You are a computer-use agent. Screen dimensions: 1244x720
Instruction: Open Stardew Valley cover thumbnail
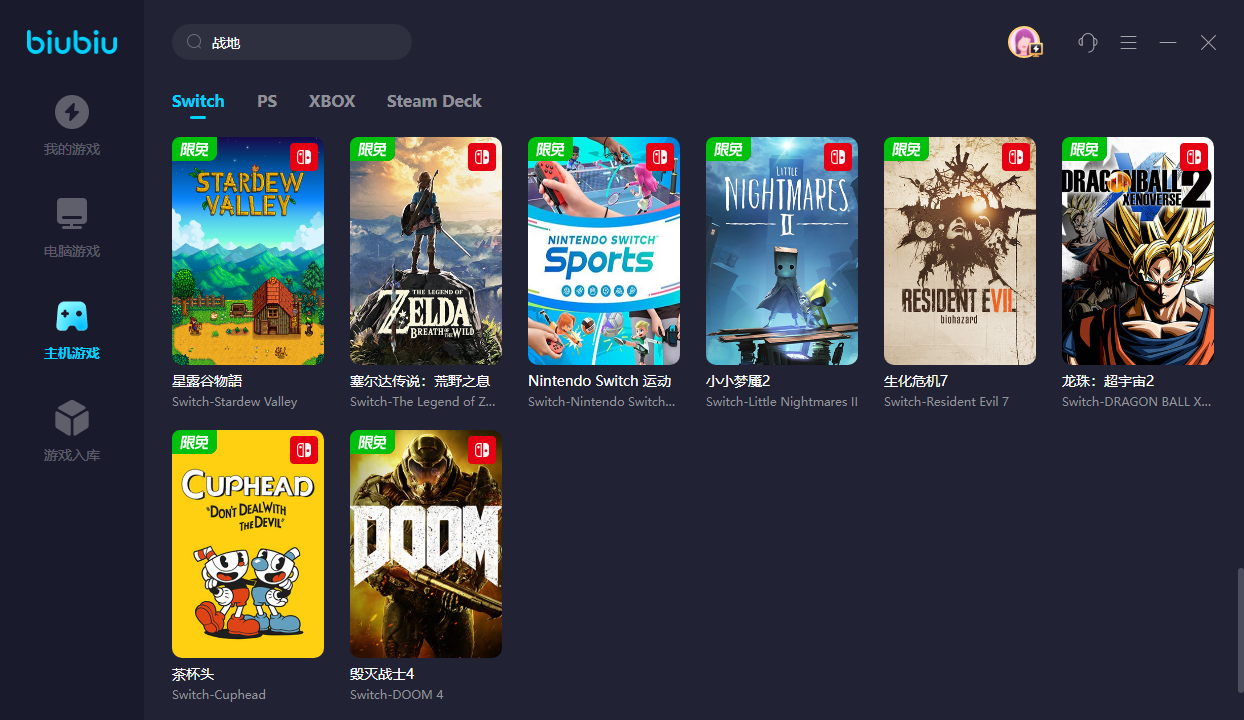pos(248,251)
